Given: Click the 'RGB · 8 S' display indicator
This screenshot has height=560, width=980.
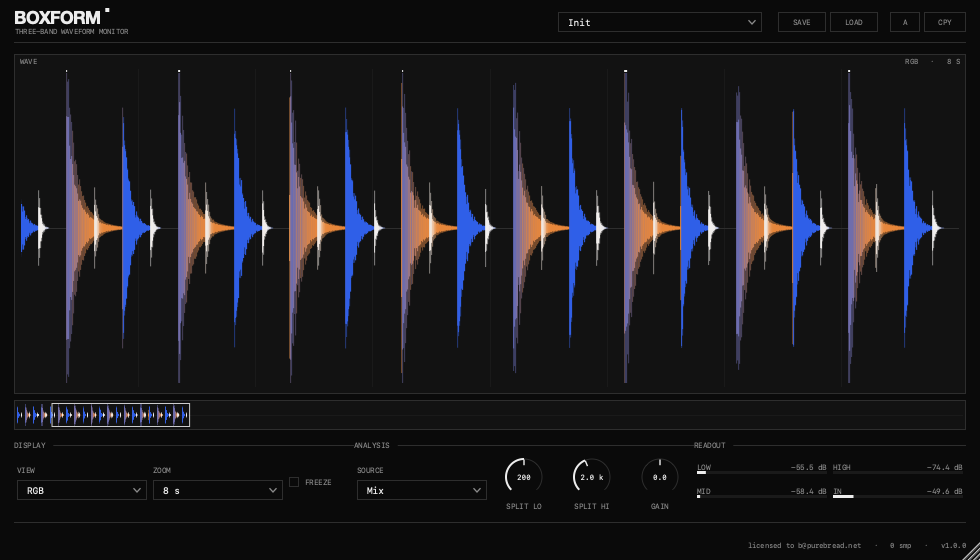Looking at the screenshot, I should point(932,61).
